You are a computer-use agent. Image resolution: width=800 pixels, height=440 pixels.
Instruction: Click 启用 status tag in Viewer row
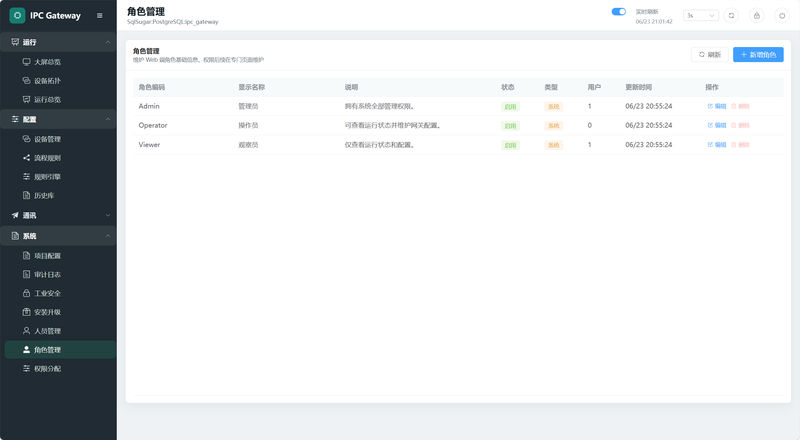(510, 145)
